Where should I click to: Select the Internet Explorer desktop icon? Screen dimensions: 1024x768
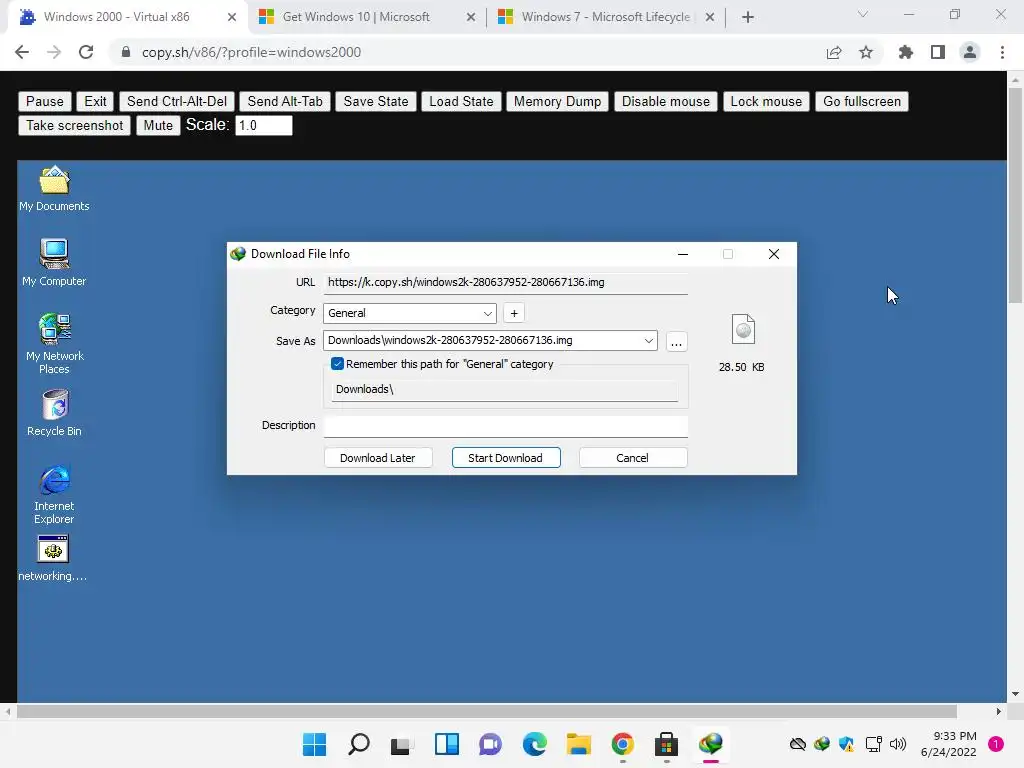click(x=54, y=494)
